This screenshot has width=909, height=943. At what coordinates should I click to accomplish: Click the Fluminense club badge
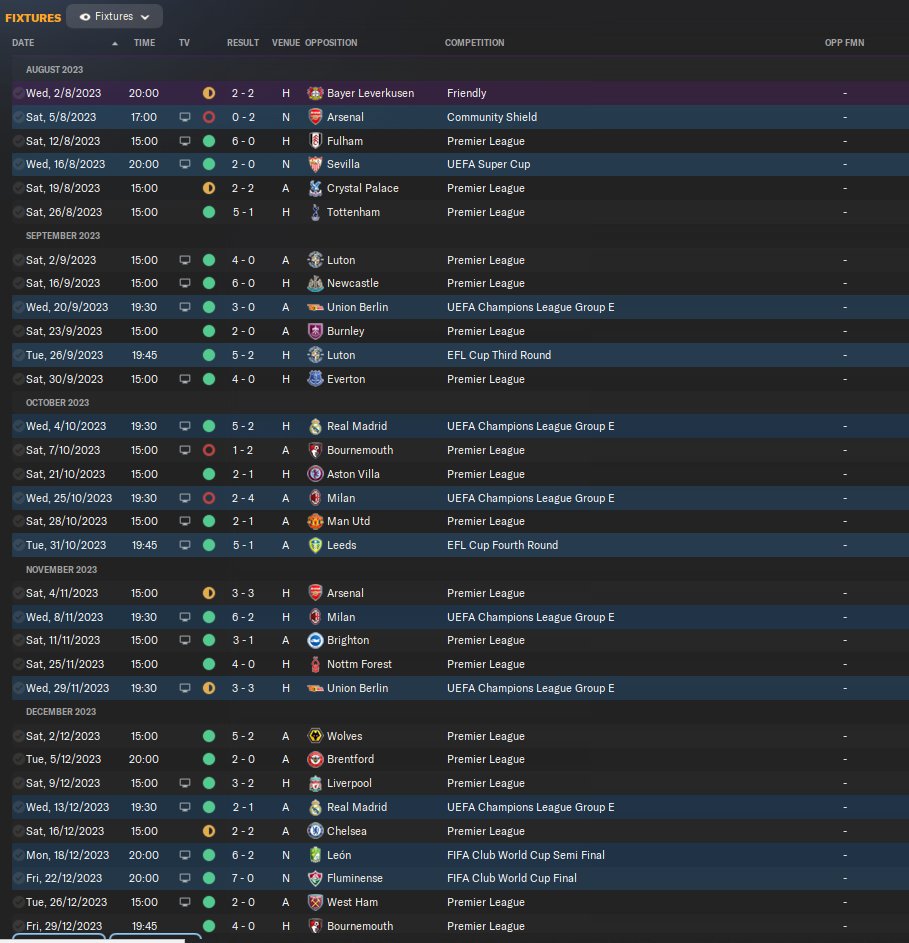[x=315, y=879]
